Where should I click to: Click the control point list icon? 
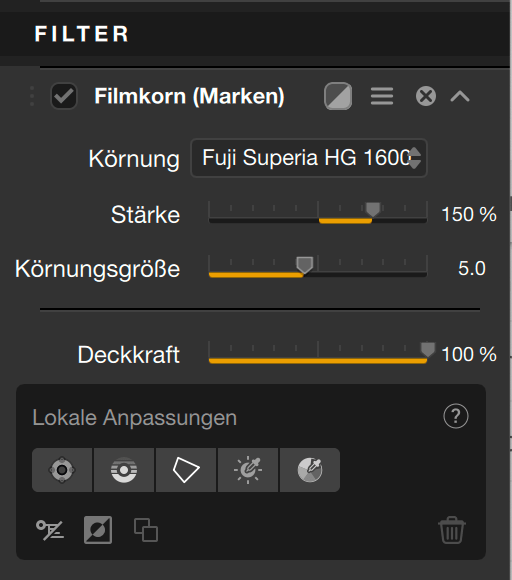click(x=50, y=530)
